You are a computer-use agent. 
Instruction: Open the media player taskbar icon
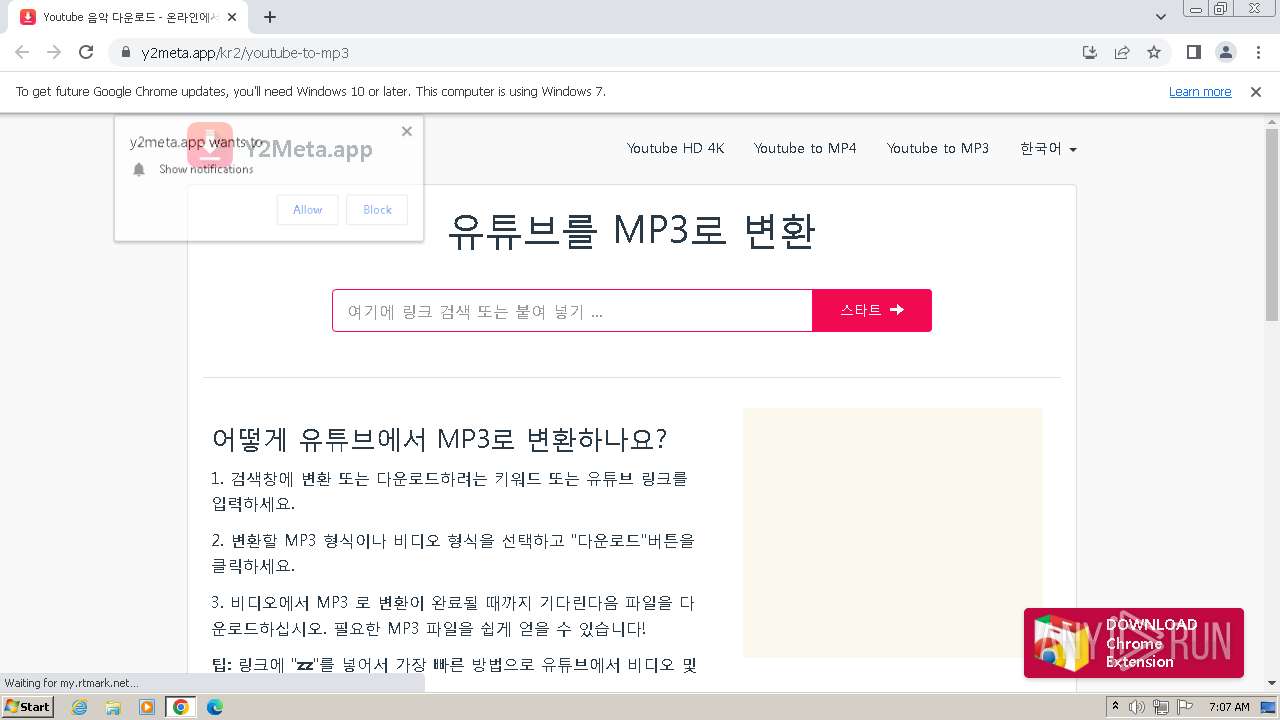[x=147, y=707]
